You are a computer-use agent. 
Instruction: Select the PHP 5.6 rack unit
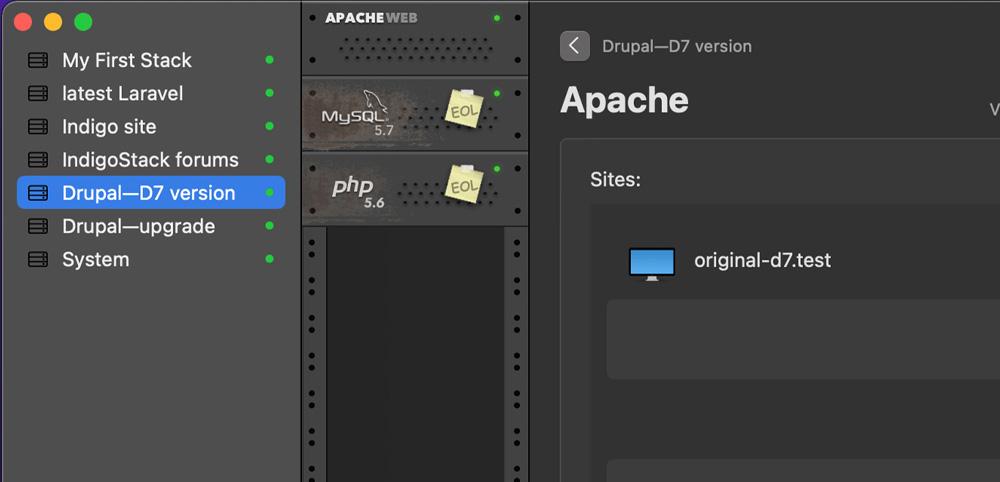pos(415,189)
